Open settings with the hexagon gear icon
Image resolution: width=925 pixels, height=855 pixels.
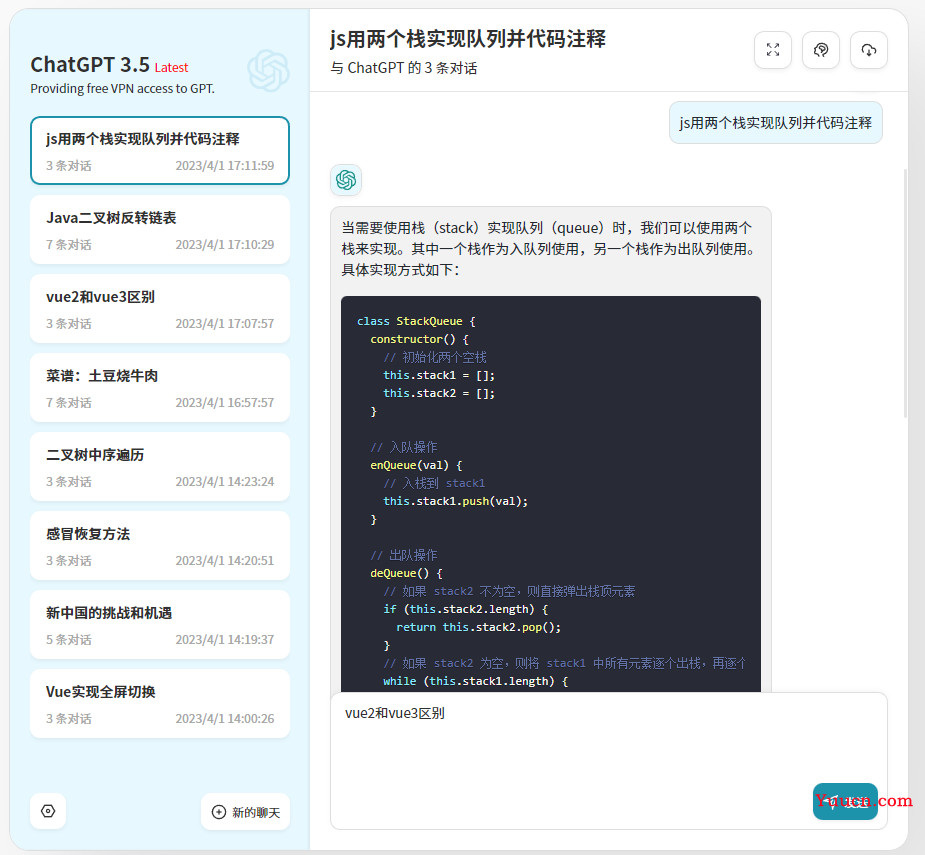pos(48,811)
